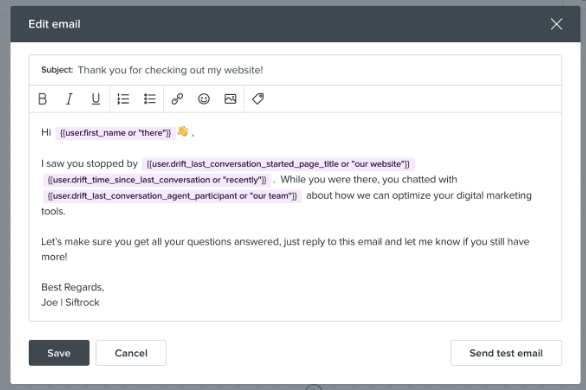Screen dimensions: 586x390
Task: Select the last_conversation_started_page_title token
Action: 278,164
